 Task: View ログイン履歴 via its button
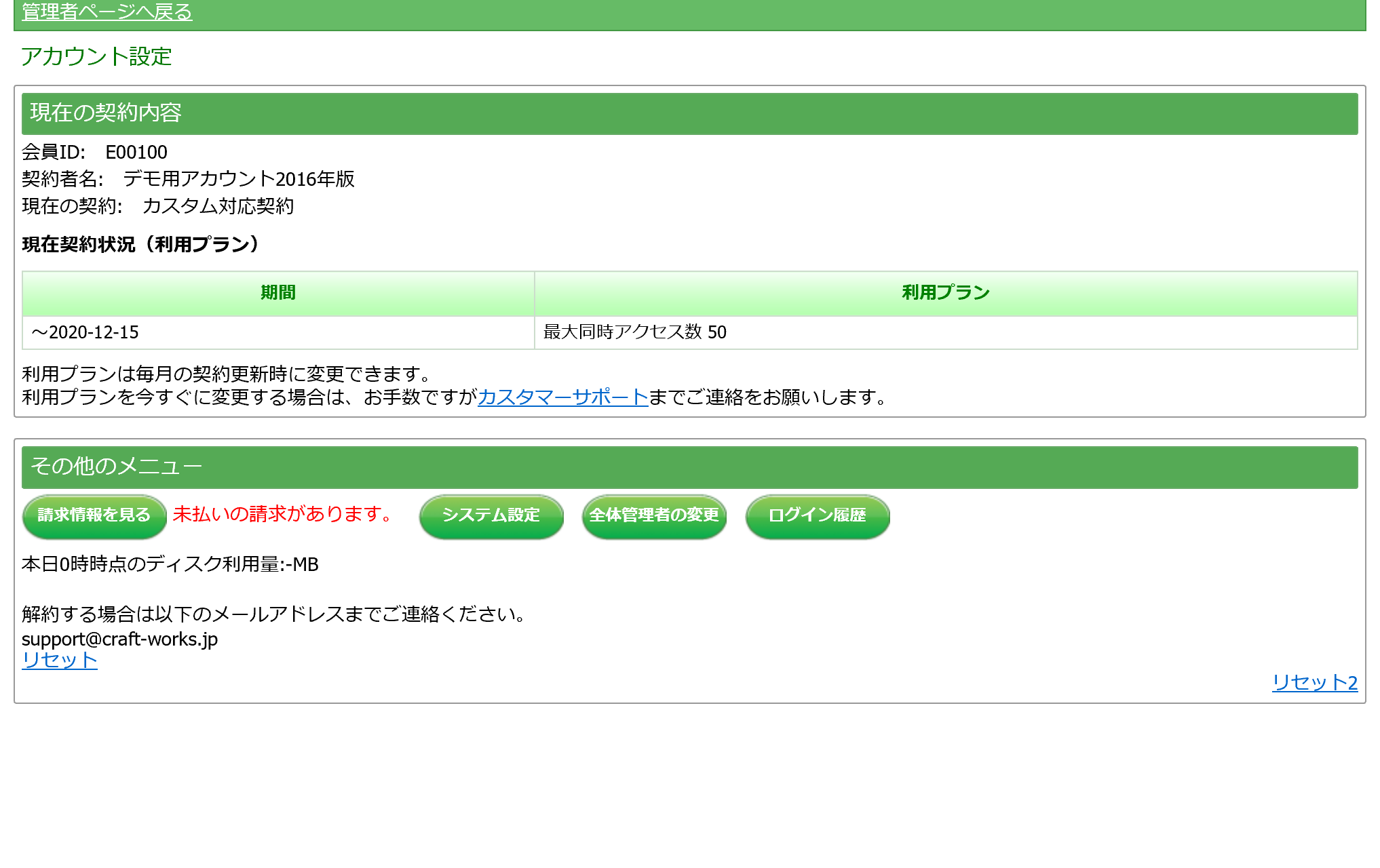pyautogui.click(x=817, y=515)
